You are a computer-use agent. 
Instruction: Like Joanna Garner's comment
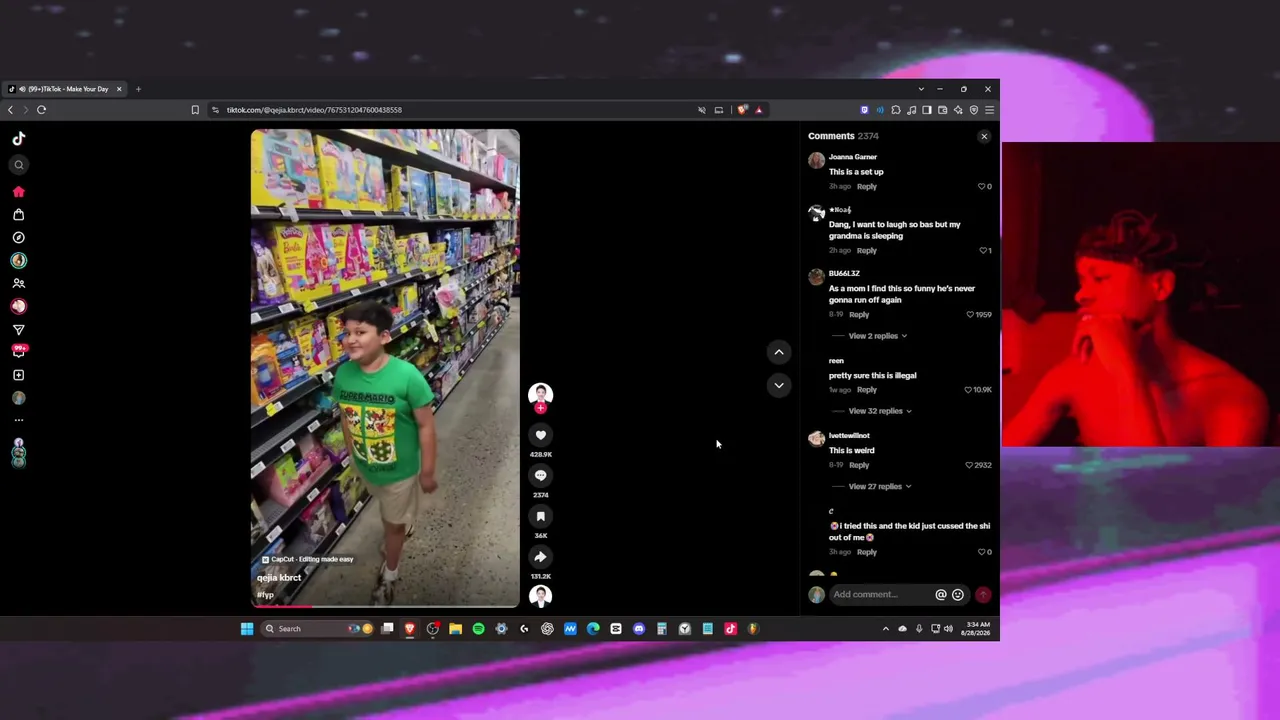(982, 187)
